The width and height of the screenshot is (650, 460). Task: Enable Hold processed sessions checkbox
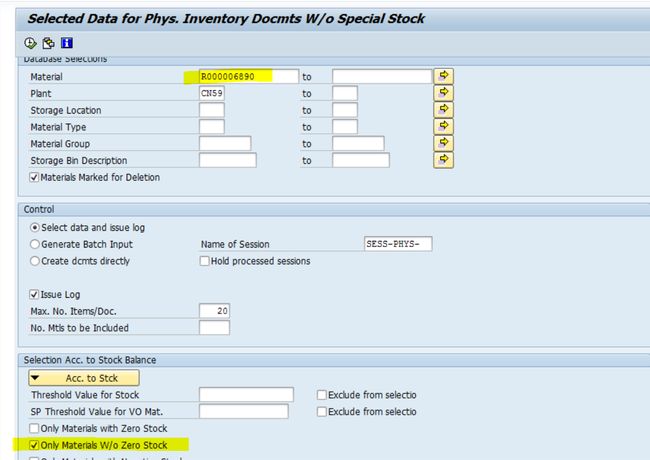(x=204, y=261)
